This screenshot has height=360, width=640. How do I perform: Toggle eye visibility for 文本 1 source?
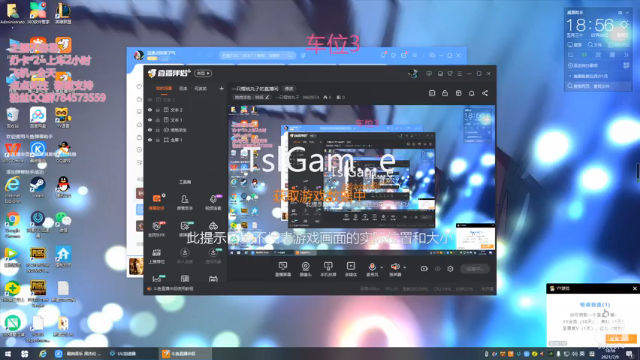pos(150,120)
